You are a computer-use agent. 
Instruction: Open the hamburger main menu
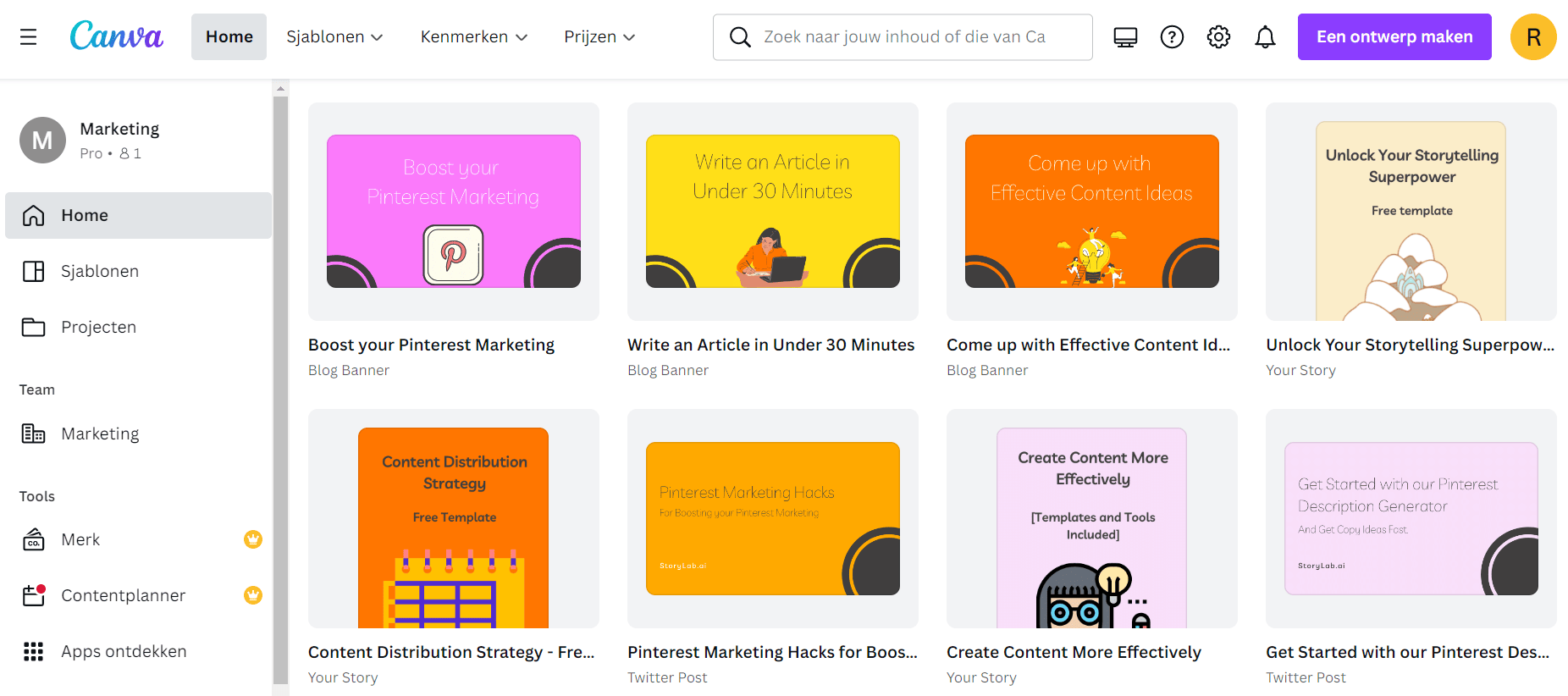[x=28, y=36]
